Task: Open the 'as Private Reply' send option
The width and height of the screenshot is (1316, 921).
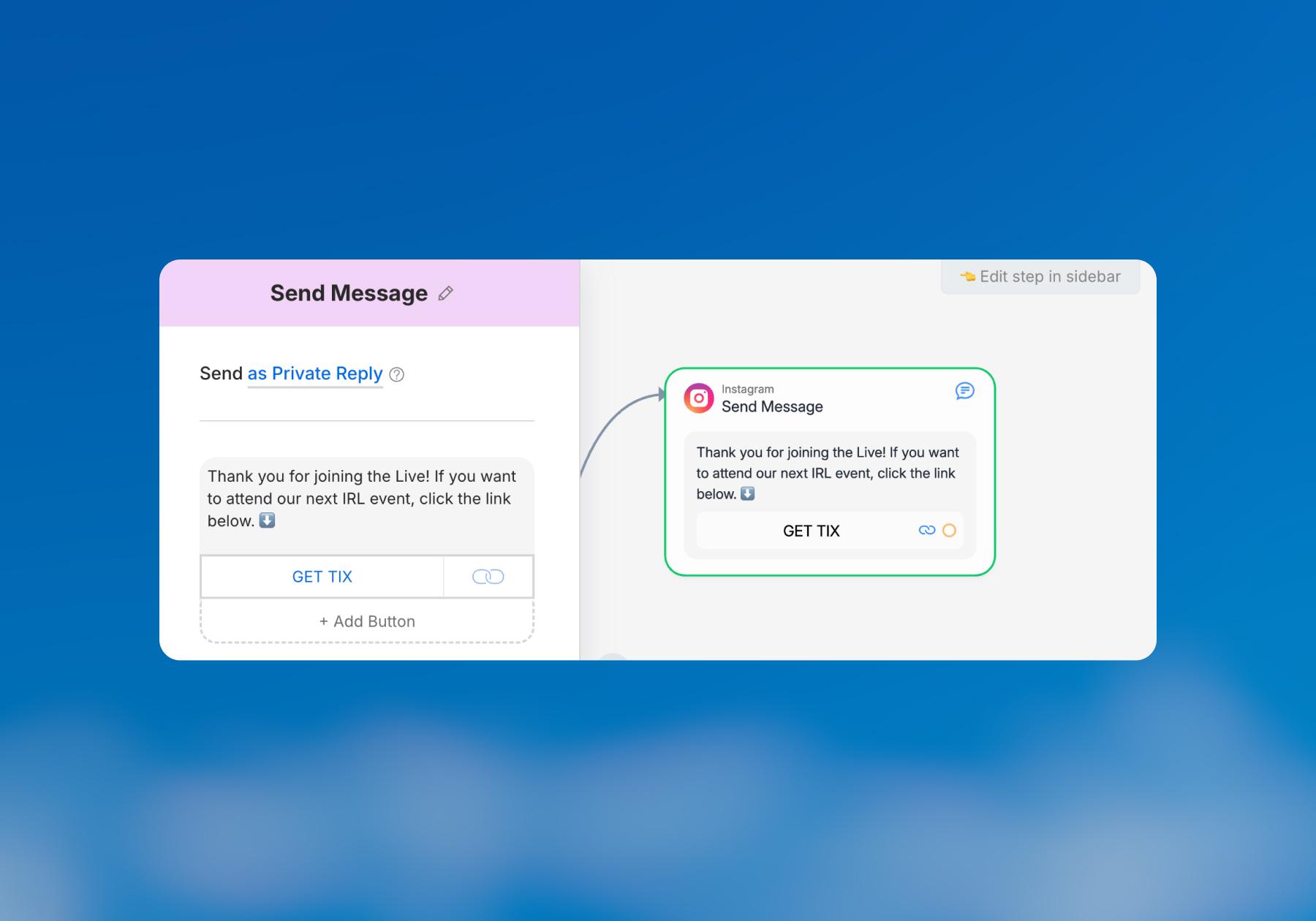Action: pos(315,374)
